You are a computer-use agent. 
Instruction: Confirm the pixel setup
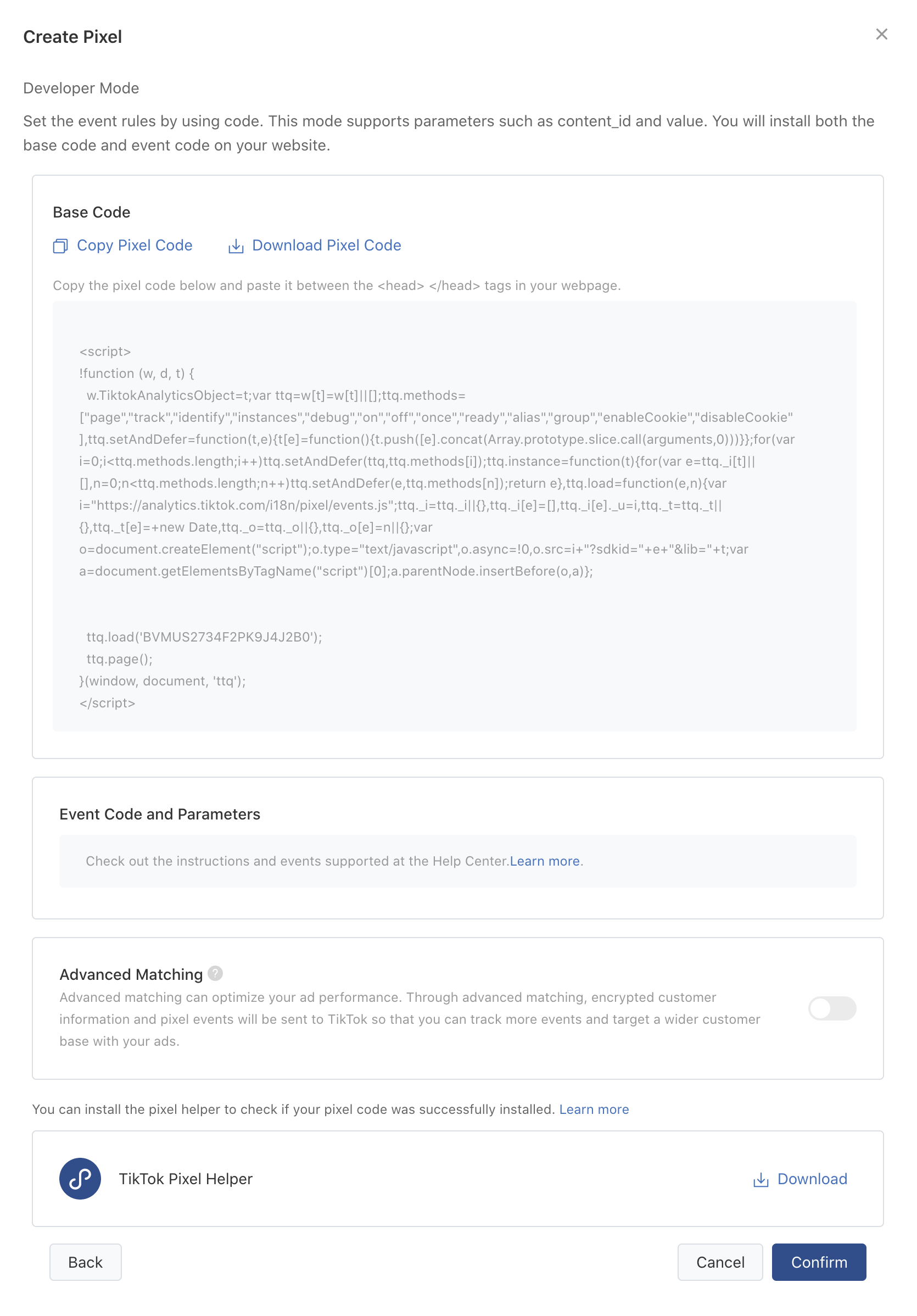pos(818,1262)
